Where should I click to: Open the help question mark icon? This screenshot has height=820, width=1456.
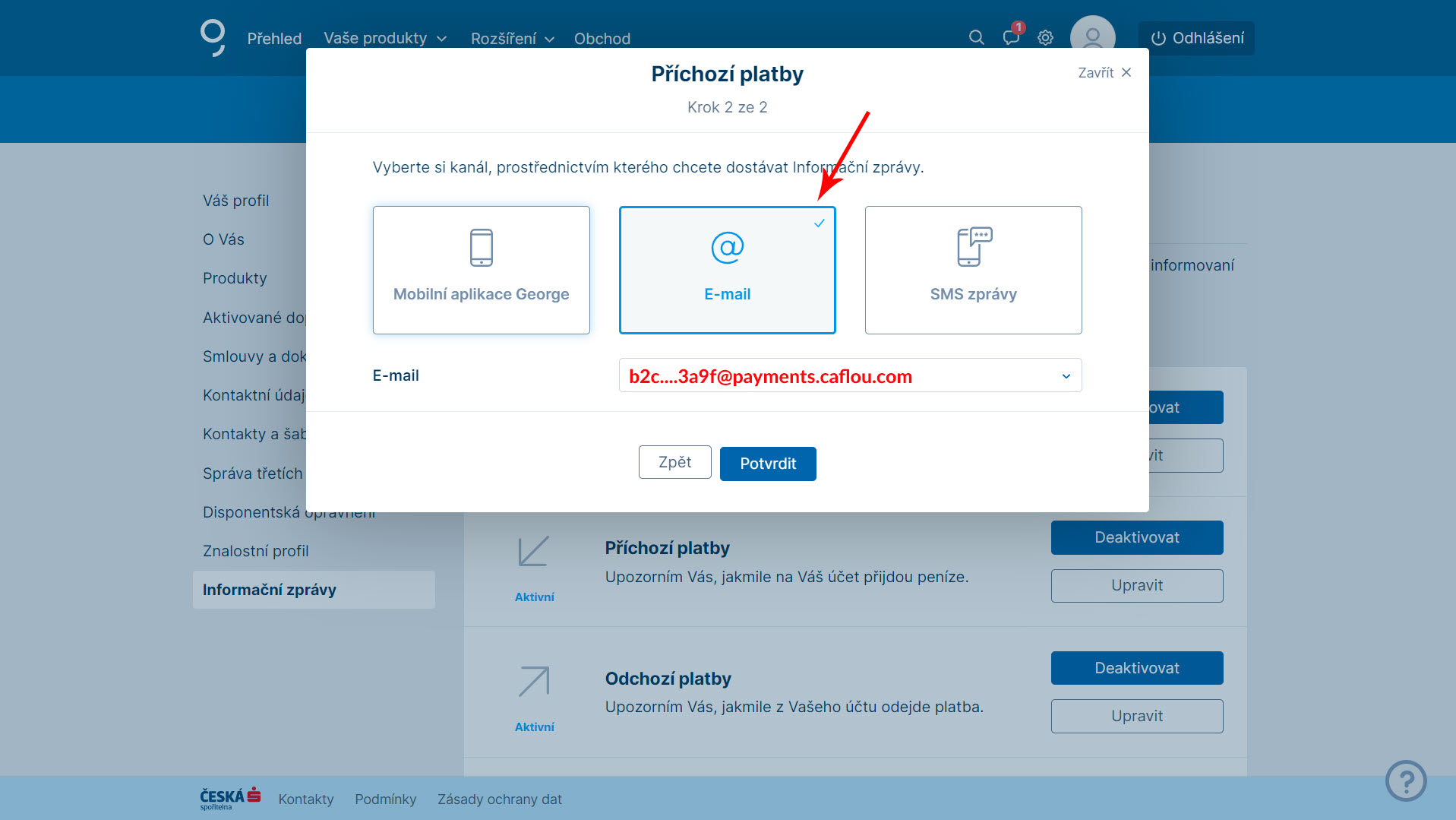[x=1405, y=780]
